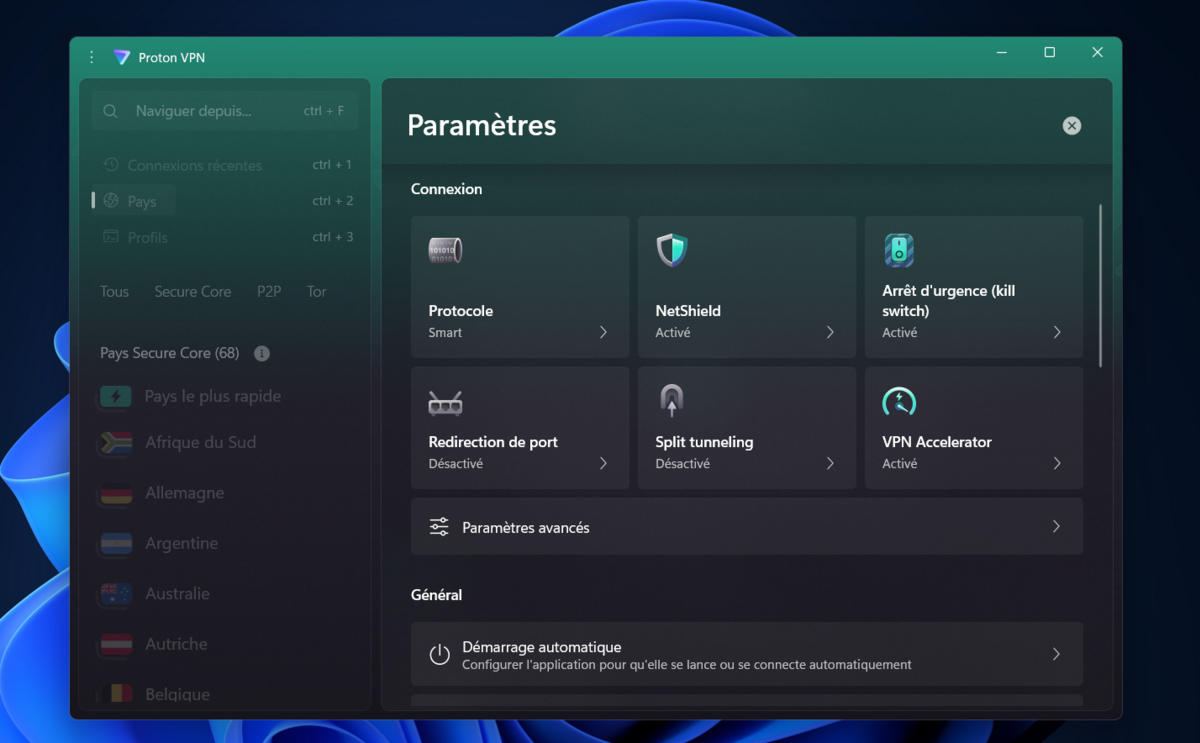Click the info icon next to Pays Secure Core

[262, 353]
